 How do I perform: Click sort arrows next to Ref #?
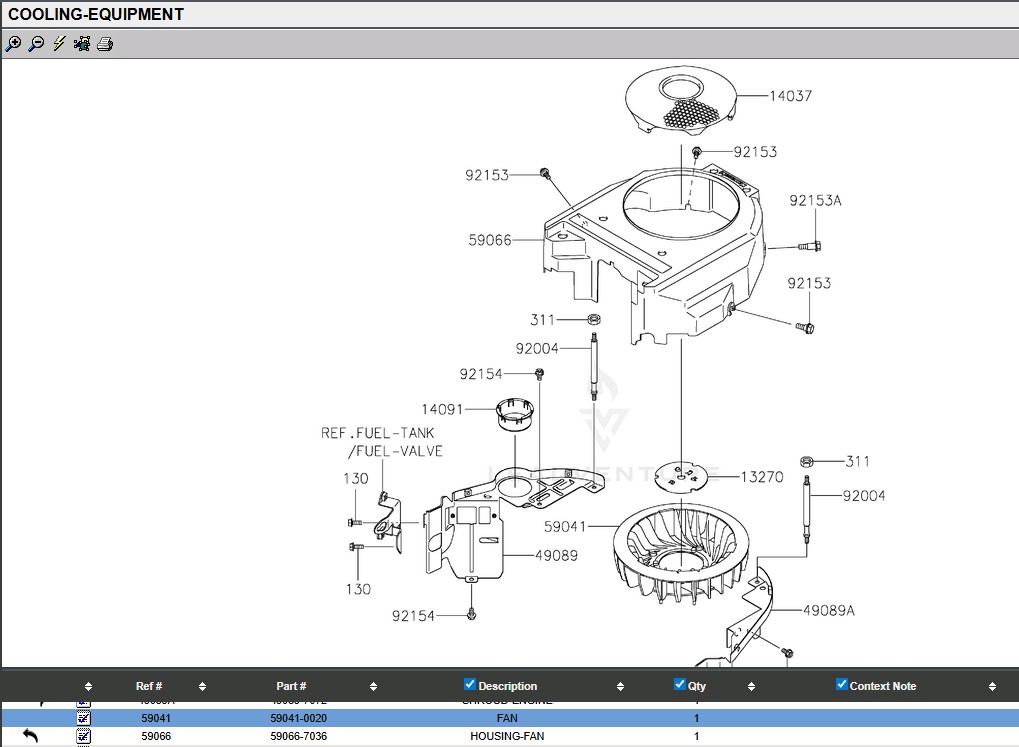(x=202, y=687)
